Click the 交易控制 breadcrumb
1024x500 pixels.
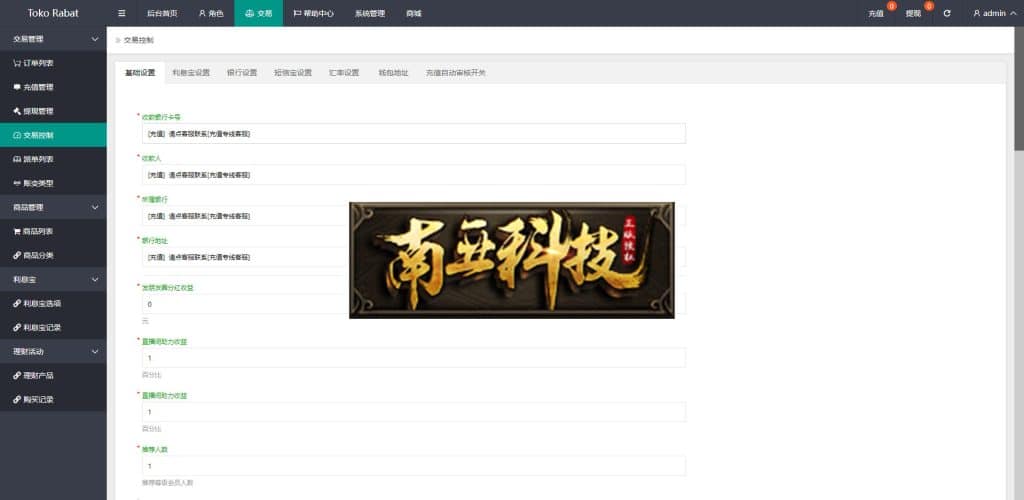[138, 40]
